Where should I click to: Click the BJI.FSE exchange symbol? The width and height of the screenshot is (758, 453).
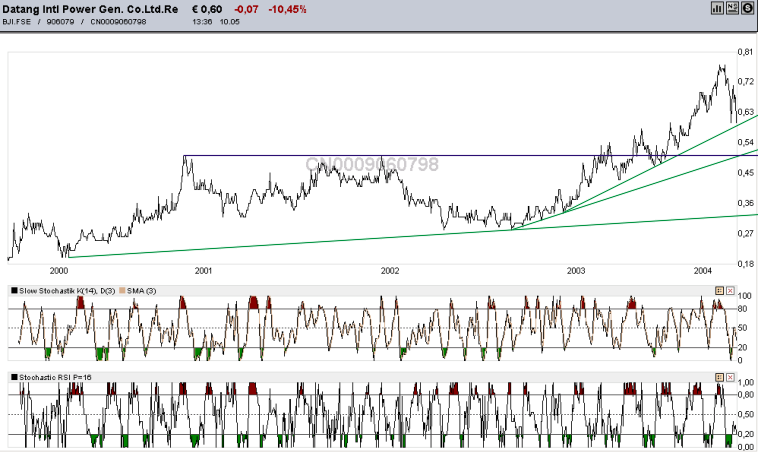tap(17, 22)
